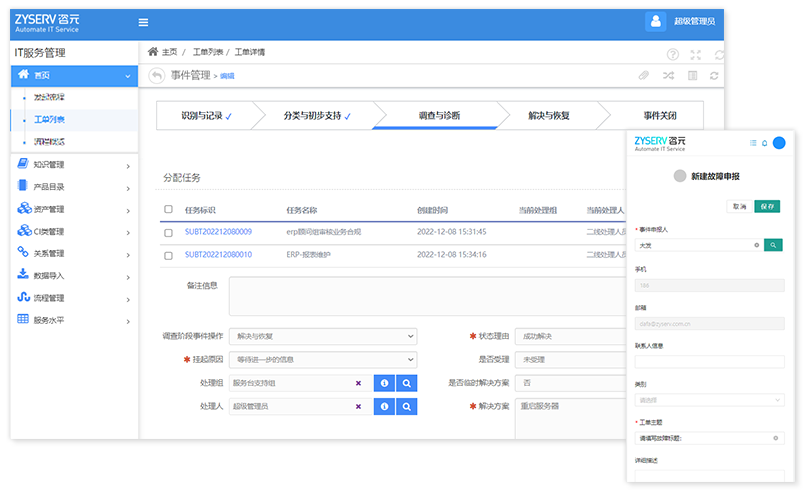
Task: Clear the 工单主题 field with the x icon
Action: pos(776,438)
